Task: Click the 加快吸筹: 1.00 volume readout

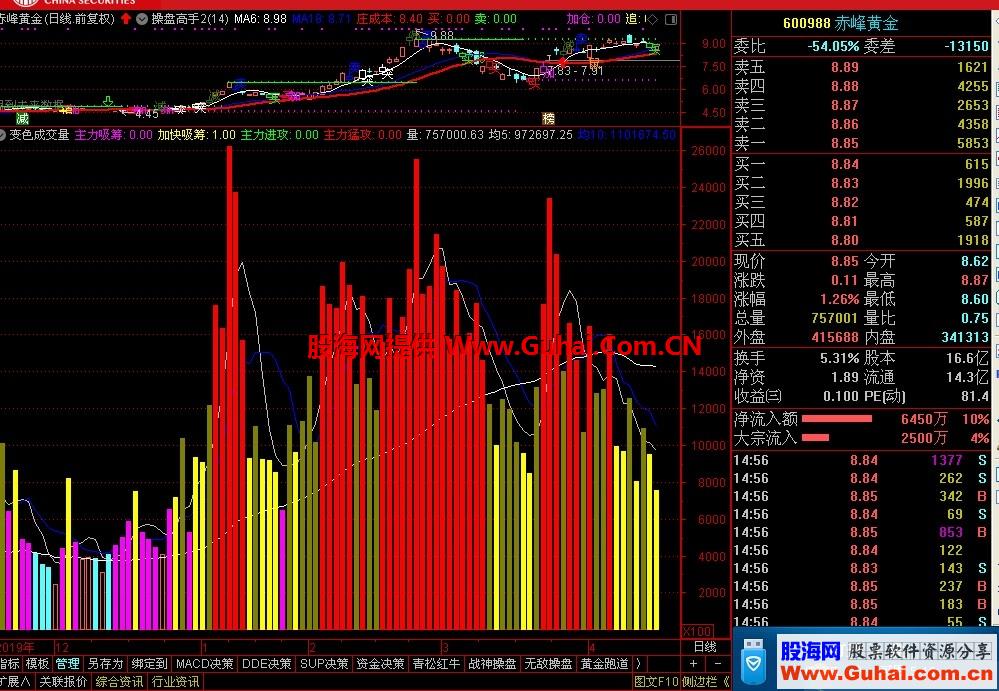Action: click(196, 134)
